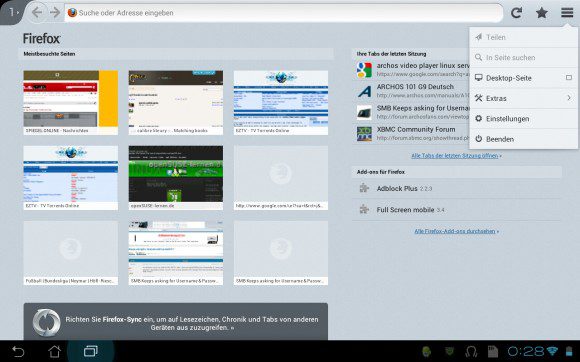Open ARCHOS 101 G9 Deutsch tab
580x362 pixels.
click(411, 91)
